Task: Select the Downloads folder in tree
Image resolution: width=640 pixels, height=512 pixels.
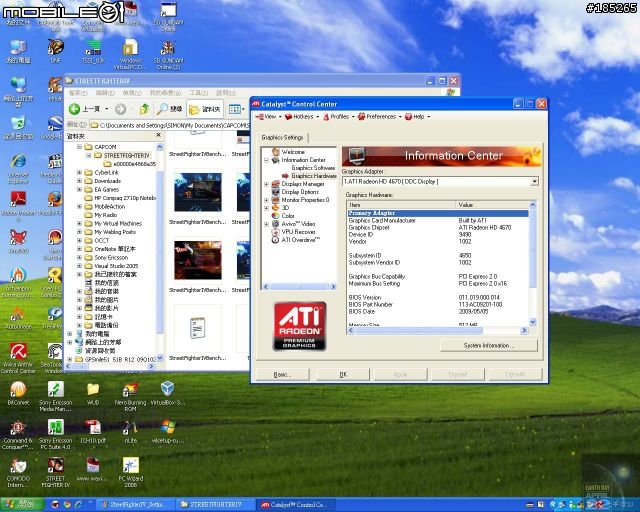Action: coord(107,181)
